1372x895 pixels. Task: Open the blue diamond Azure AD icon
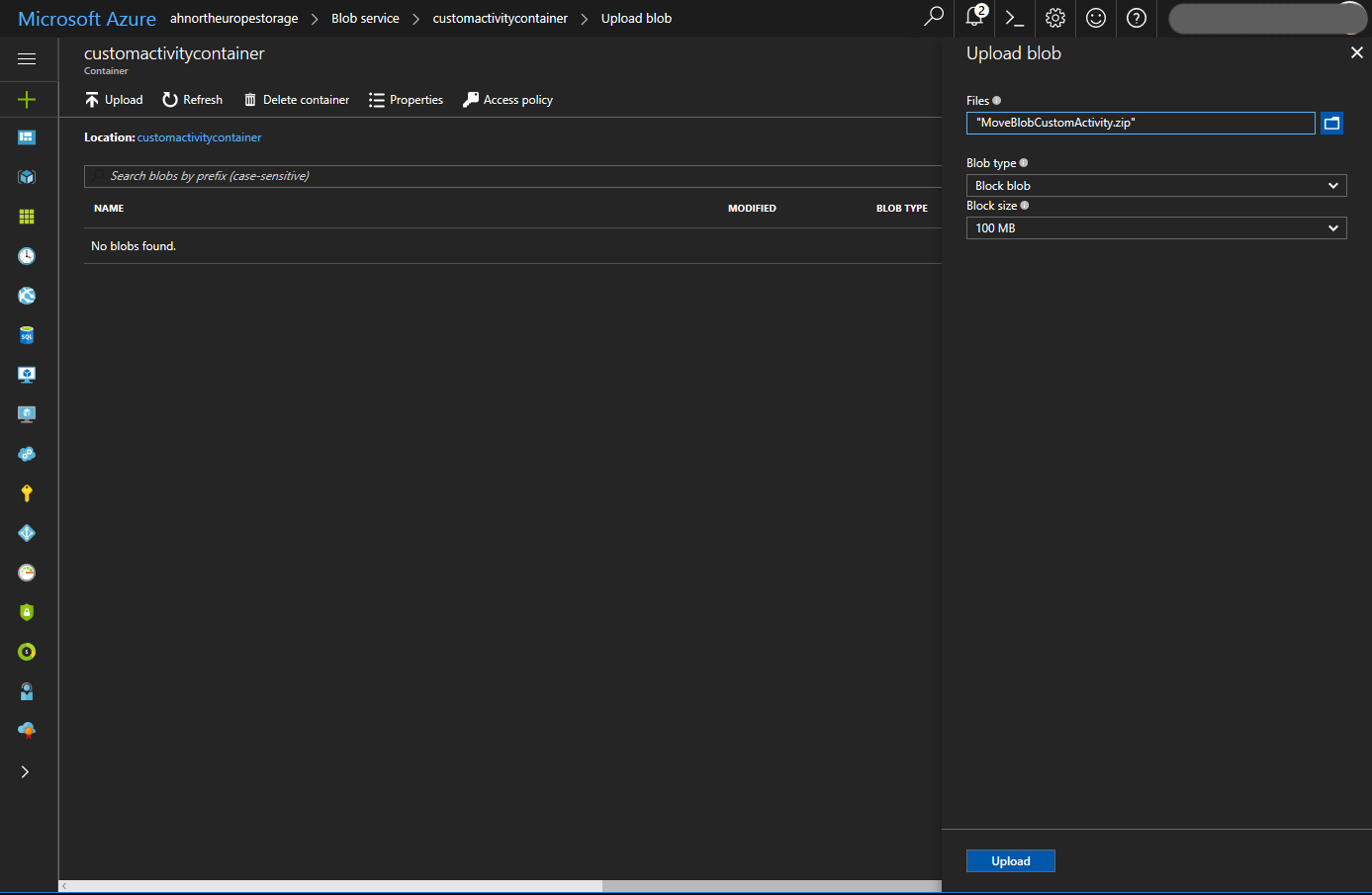(27, 533)
